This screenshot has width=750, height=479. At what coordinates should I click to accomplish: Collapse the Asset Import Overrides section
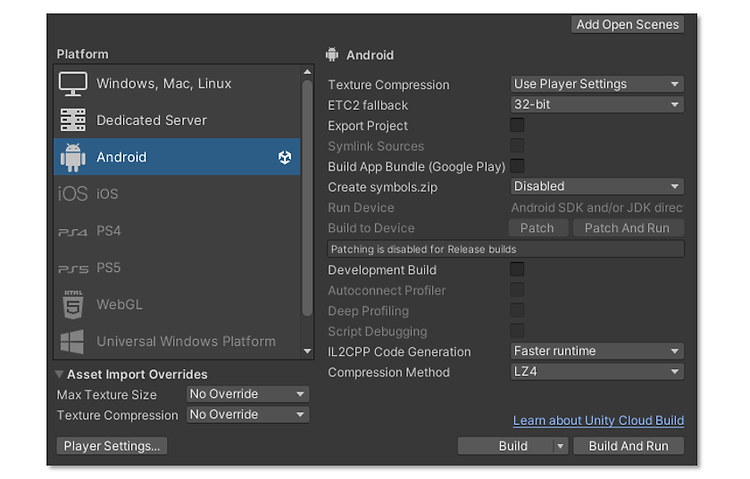pos(59,374)
